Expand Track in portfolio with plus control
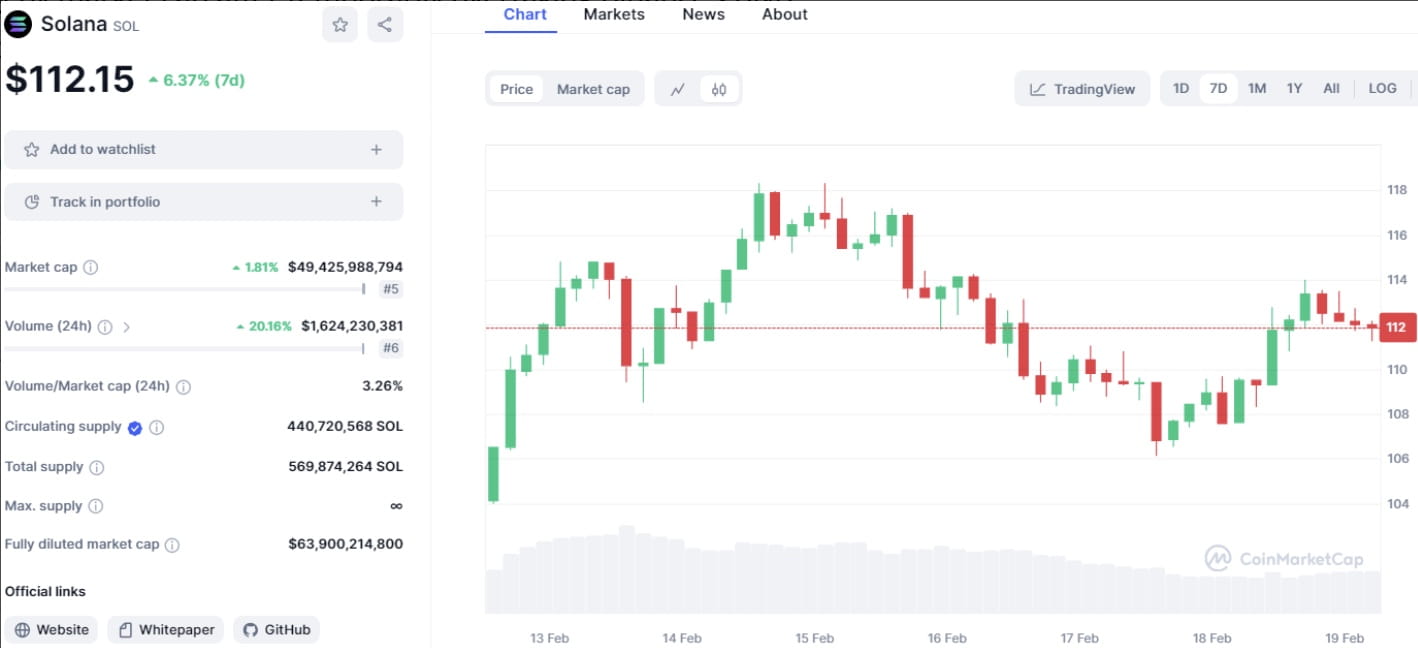The width and height of the screenshot is (1418, 648). pyautogui.click(x=376, y=201)
